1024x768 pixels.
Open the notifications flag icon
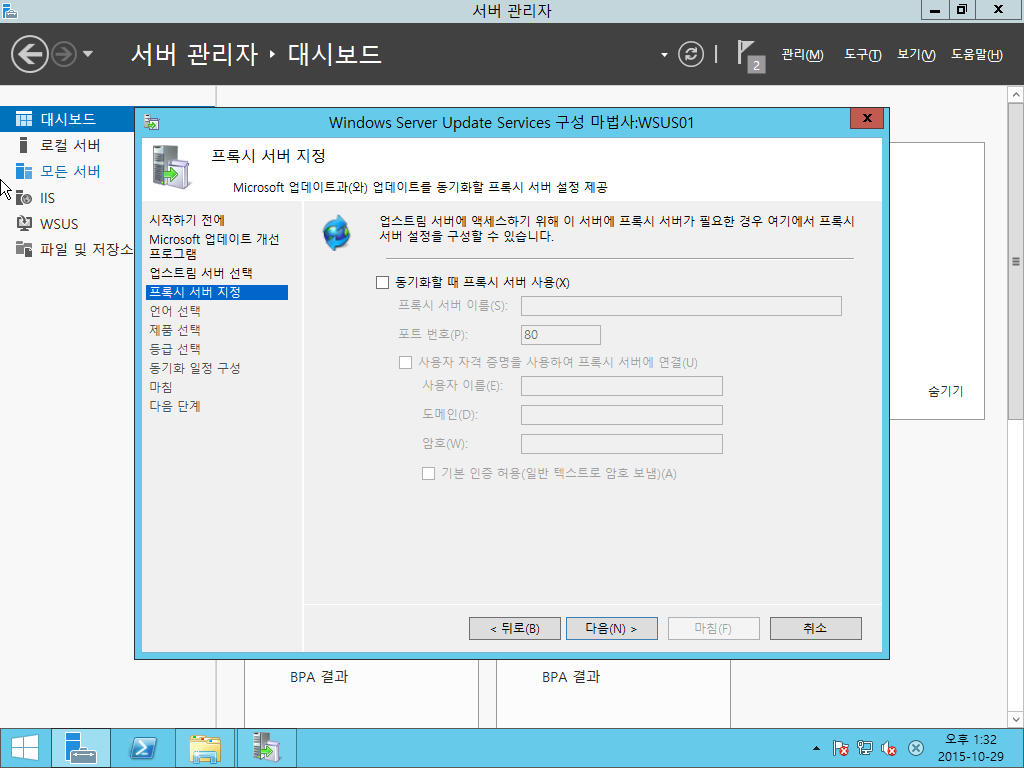pyautogui.click(x=750, y=56)
